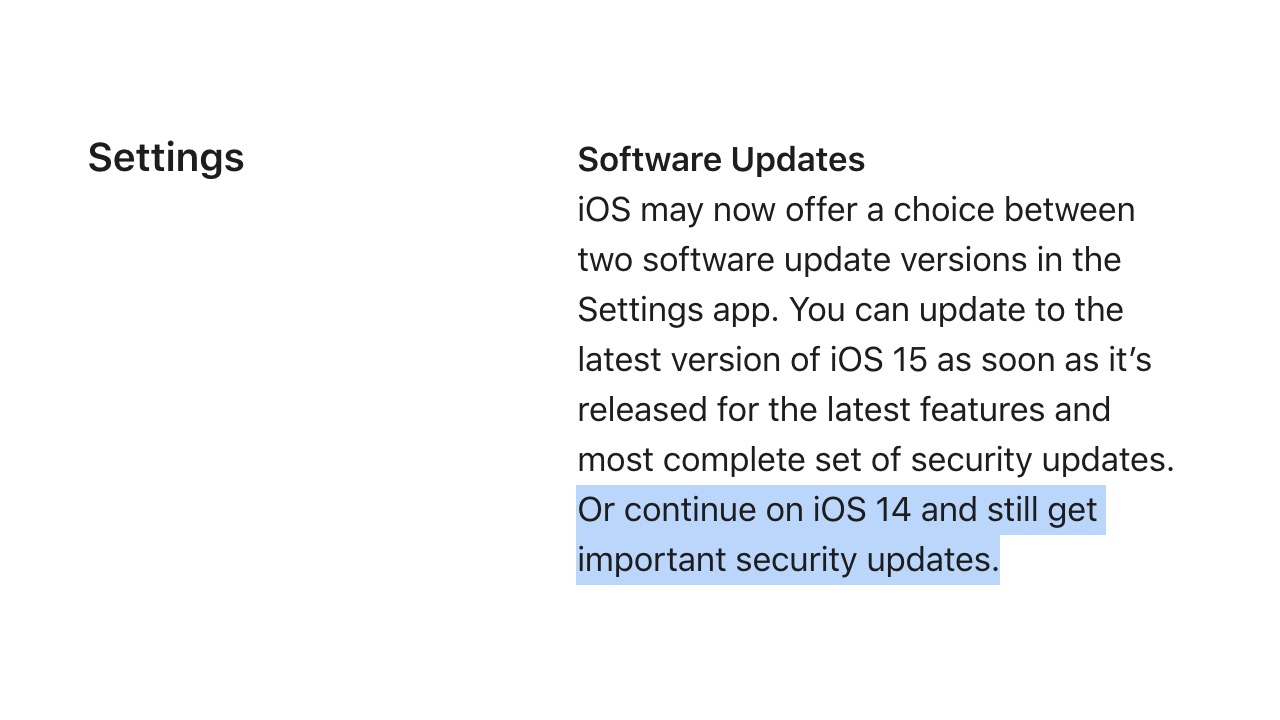Click the highlighted line 'important security updates.'

point(788,560)
